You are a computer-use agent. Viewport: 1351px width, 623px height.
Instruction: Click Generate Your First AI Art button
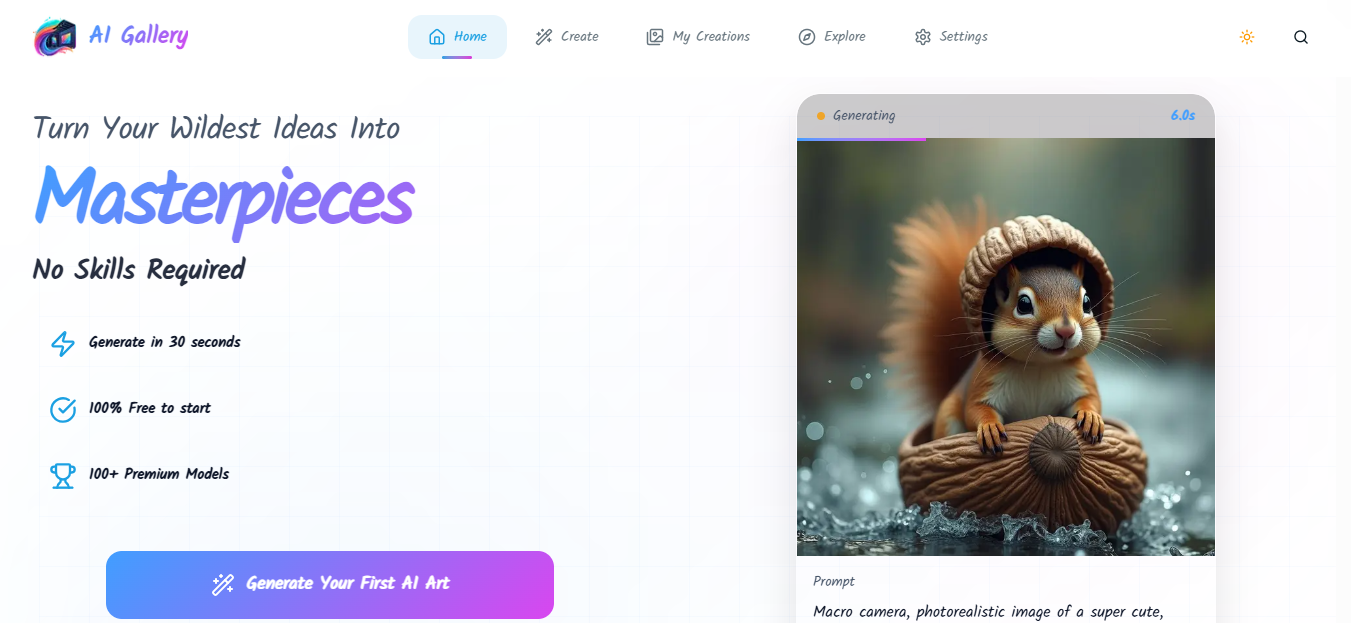coord(330,585)
